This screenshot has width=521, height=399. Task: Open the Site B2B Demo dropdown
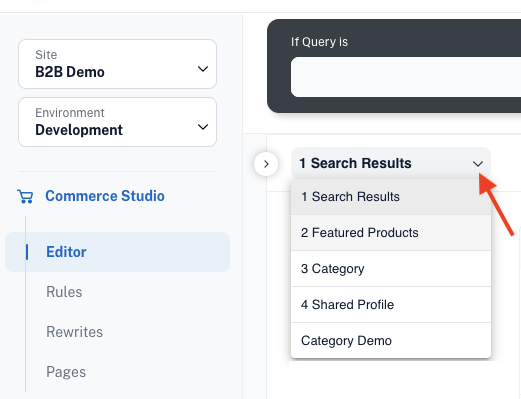point(117,64)
